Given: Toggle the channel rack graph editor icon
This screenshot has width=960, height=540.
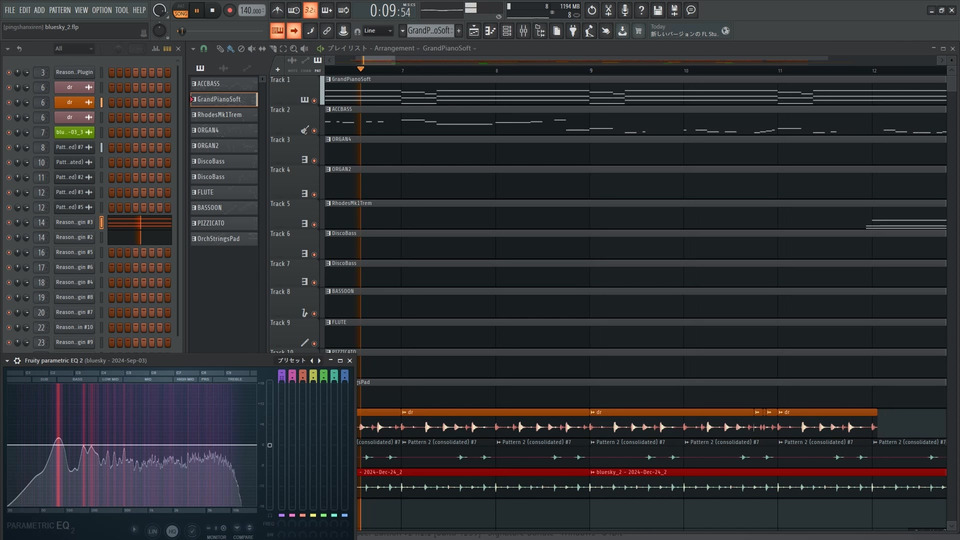Looking at the screenshot, I should (x=156, y=48).
